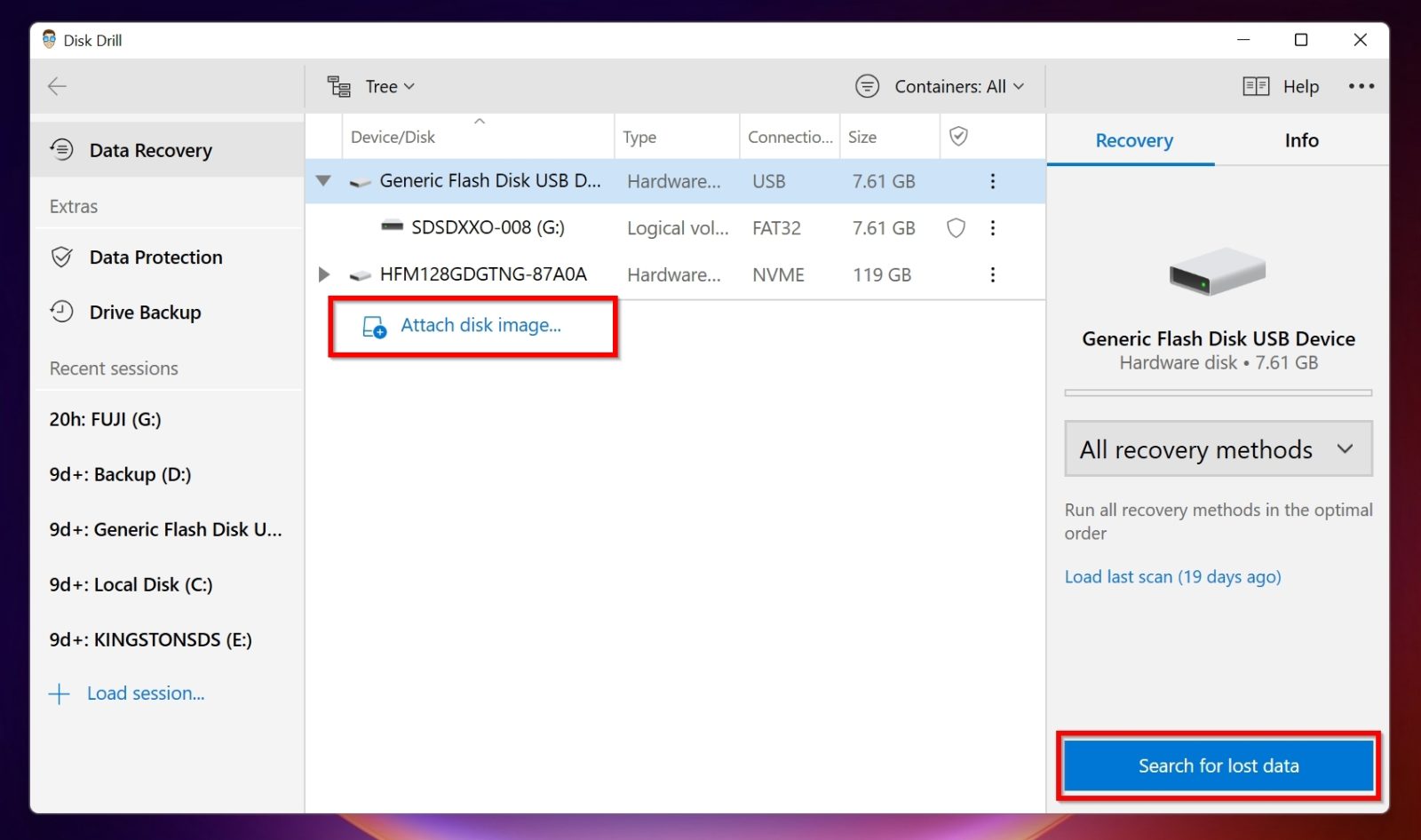Open the All recovery methods dropdown
The image size is (1421, 840).
[1218, 449]
